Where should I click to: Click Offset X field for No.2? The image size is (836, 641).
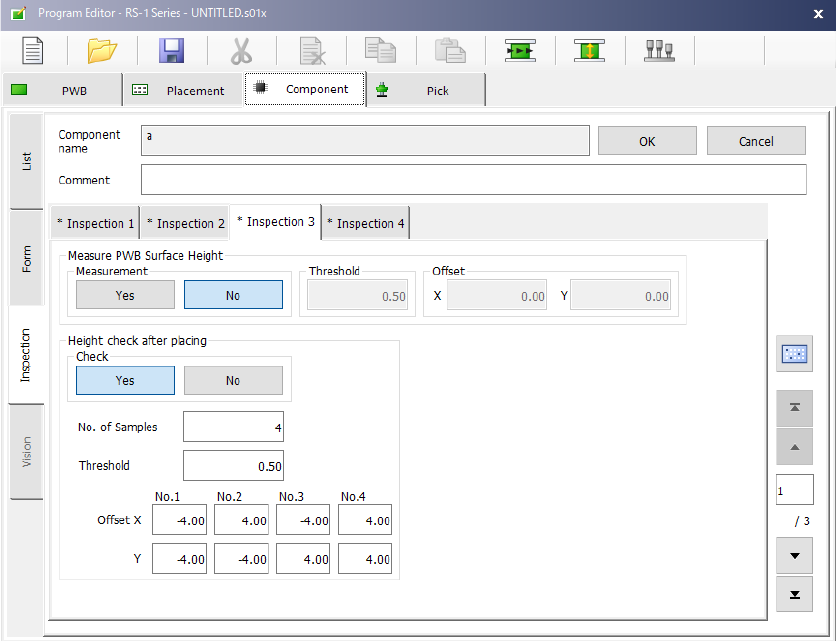pyautogui.click(x=241, y=519)
